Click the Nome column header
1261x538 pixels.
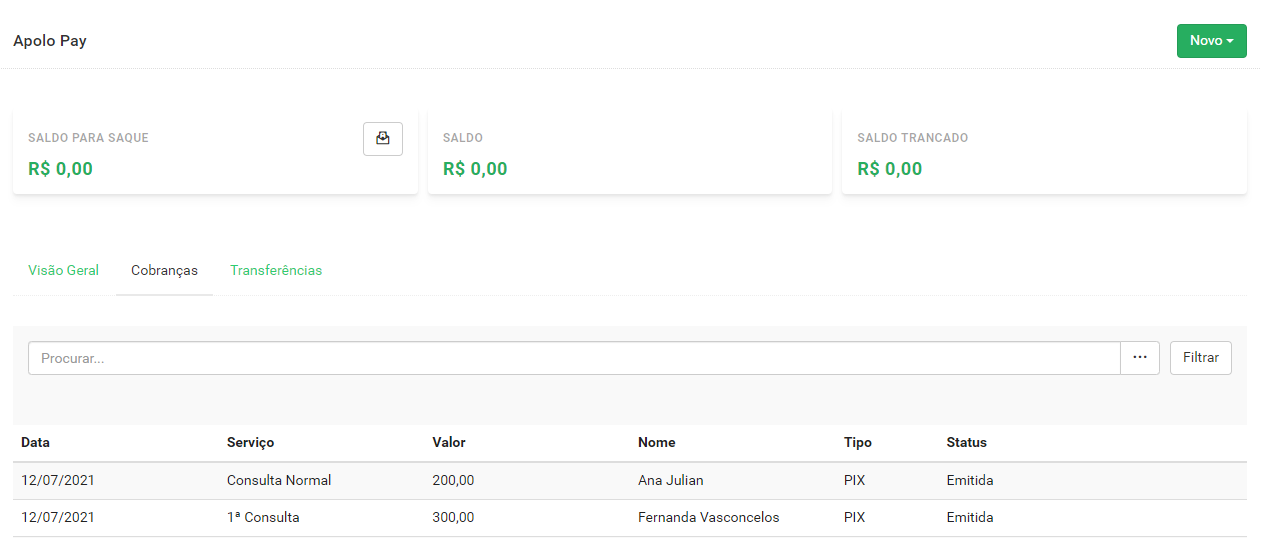click(x=656, y=442)
